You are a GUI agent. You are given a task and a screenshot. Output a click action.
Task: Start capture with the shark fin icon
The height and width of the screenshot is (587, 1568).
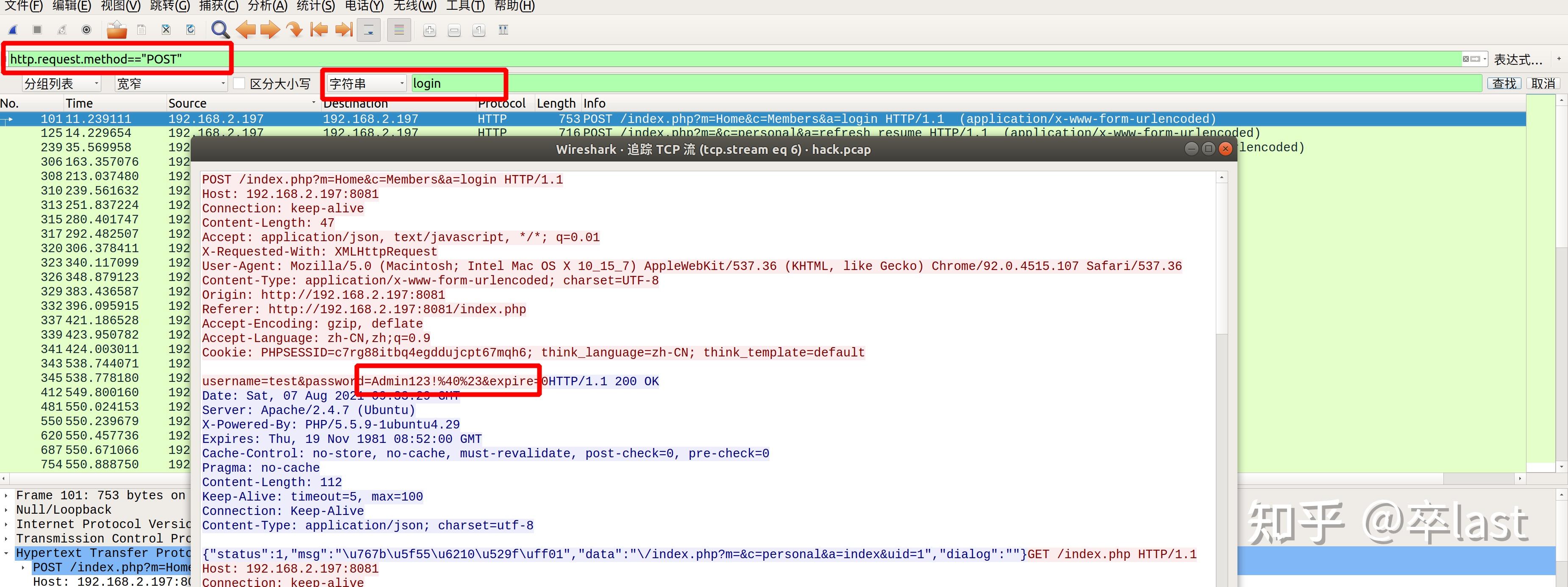[13, 30]
